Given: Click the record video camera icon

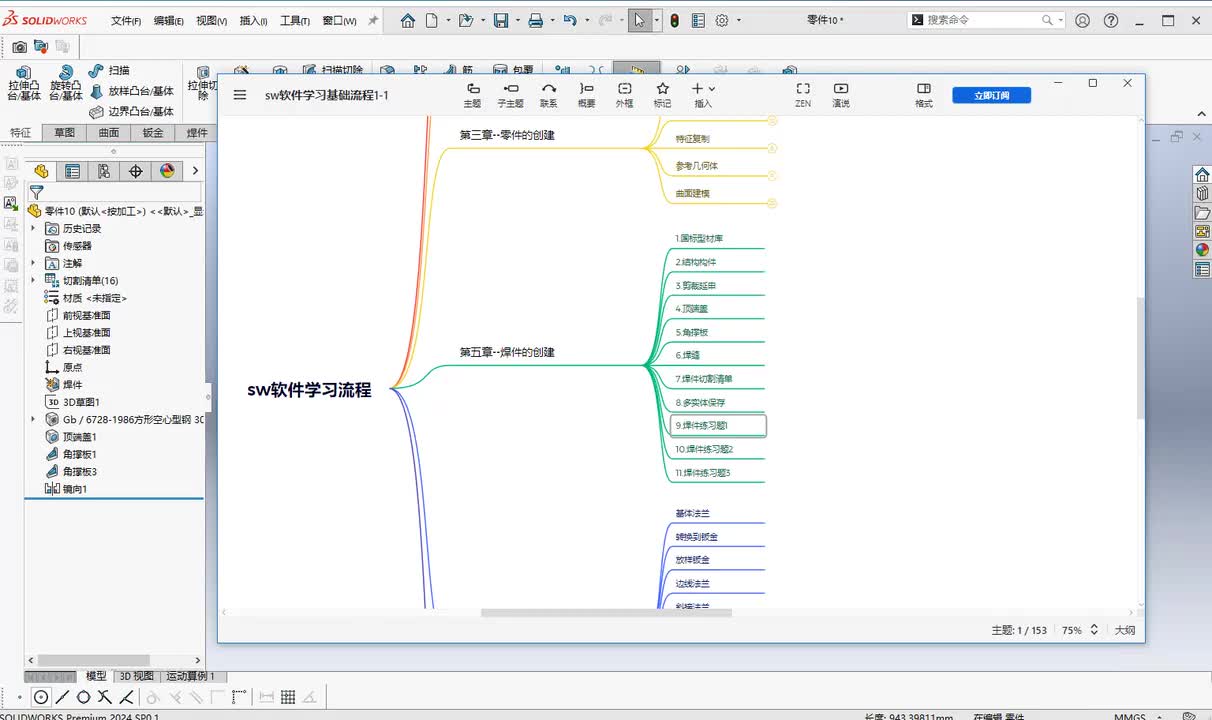Looking at the screenshot, I should click(41, 46).
